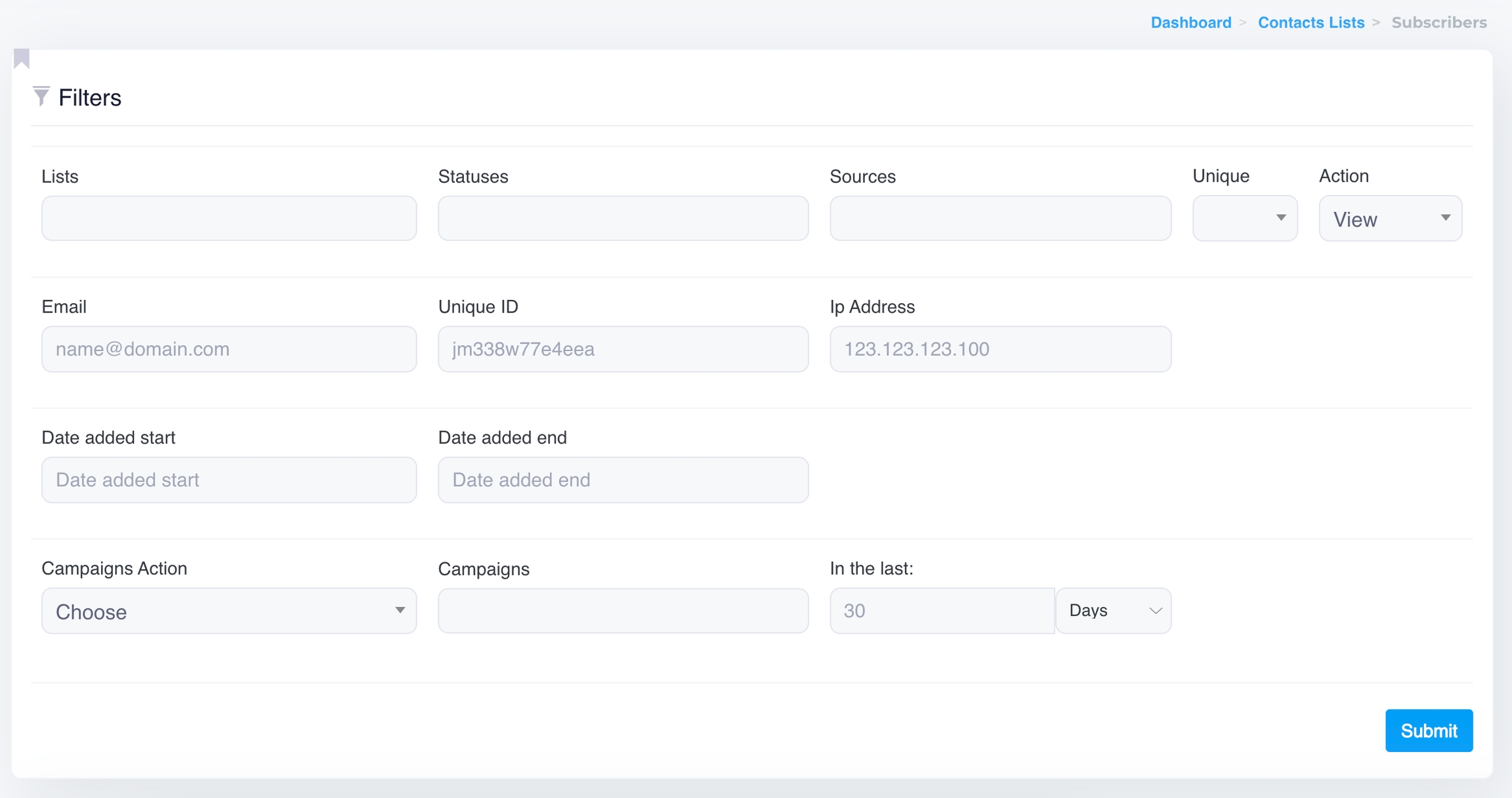Open the Days unit selector

1113,611
